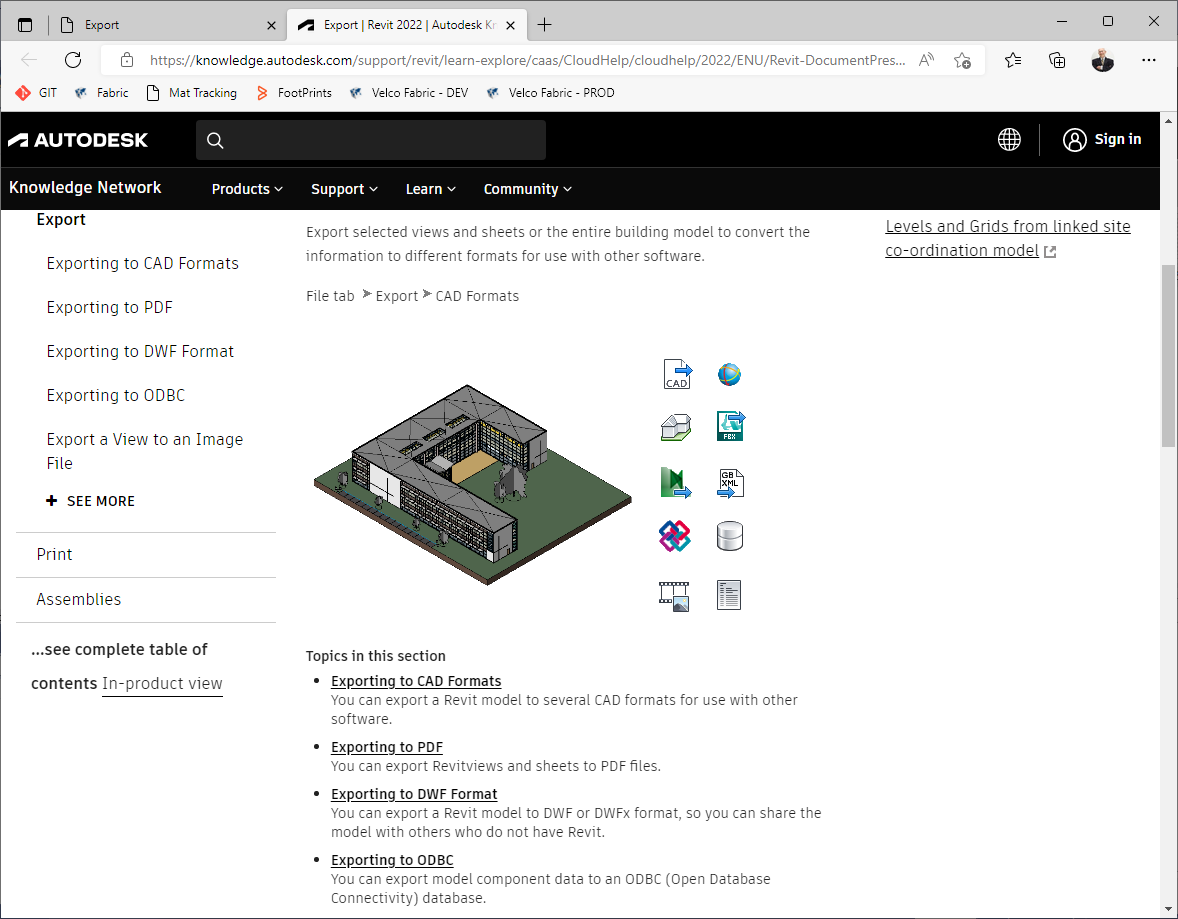Click the Knowledge Network title
The image size is (1178, 919).
(85, 188)
